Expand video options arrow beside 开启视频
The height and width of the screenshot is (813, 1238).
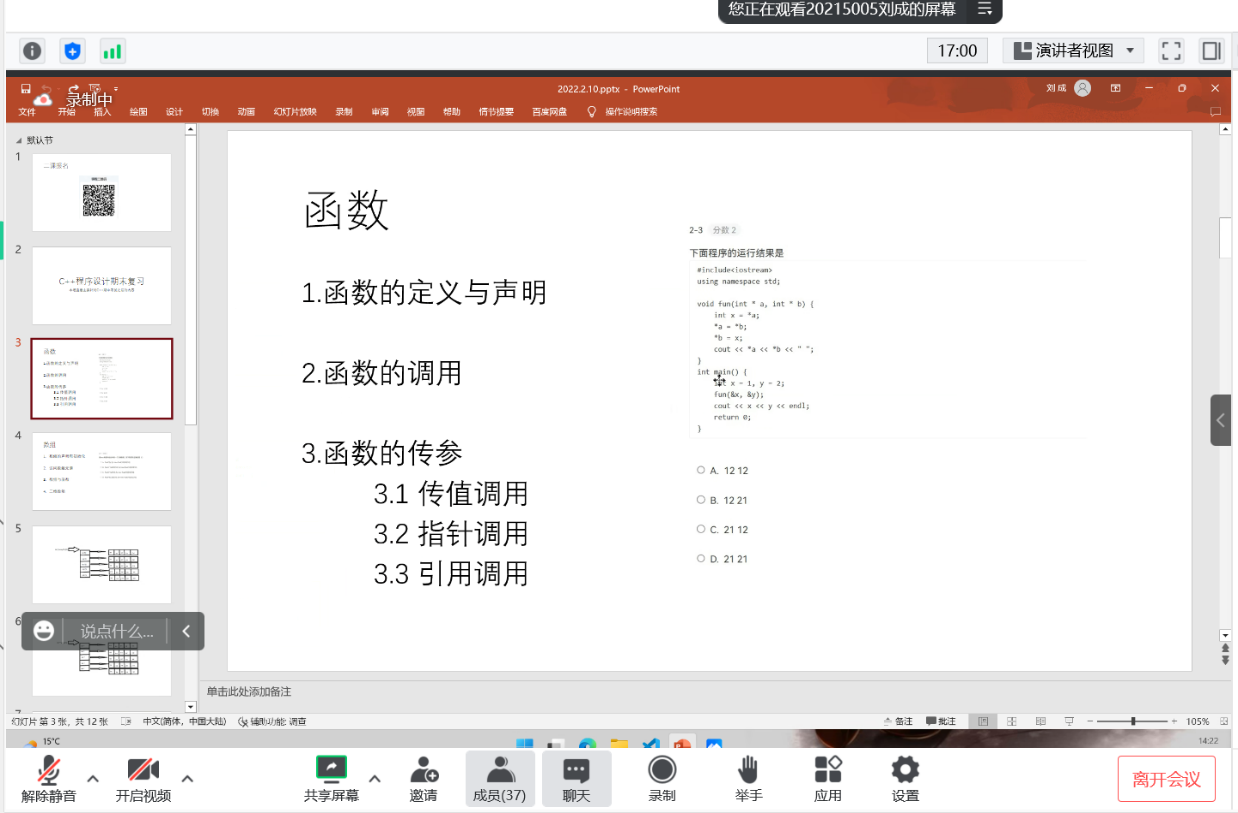point(187,779)
